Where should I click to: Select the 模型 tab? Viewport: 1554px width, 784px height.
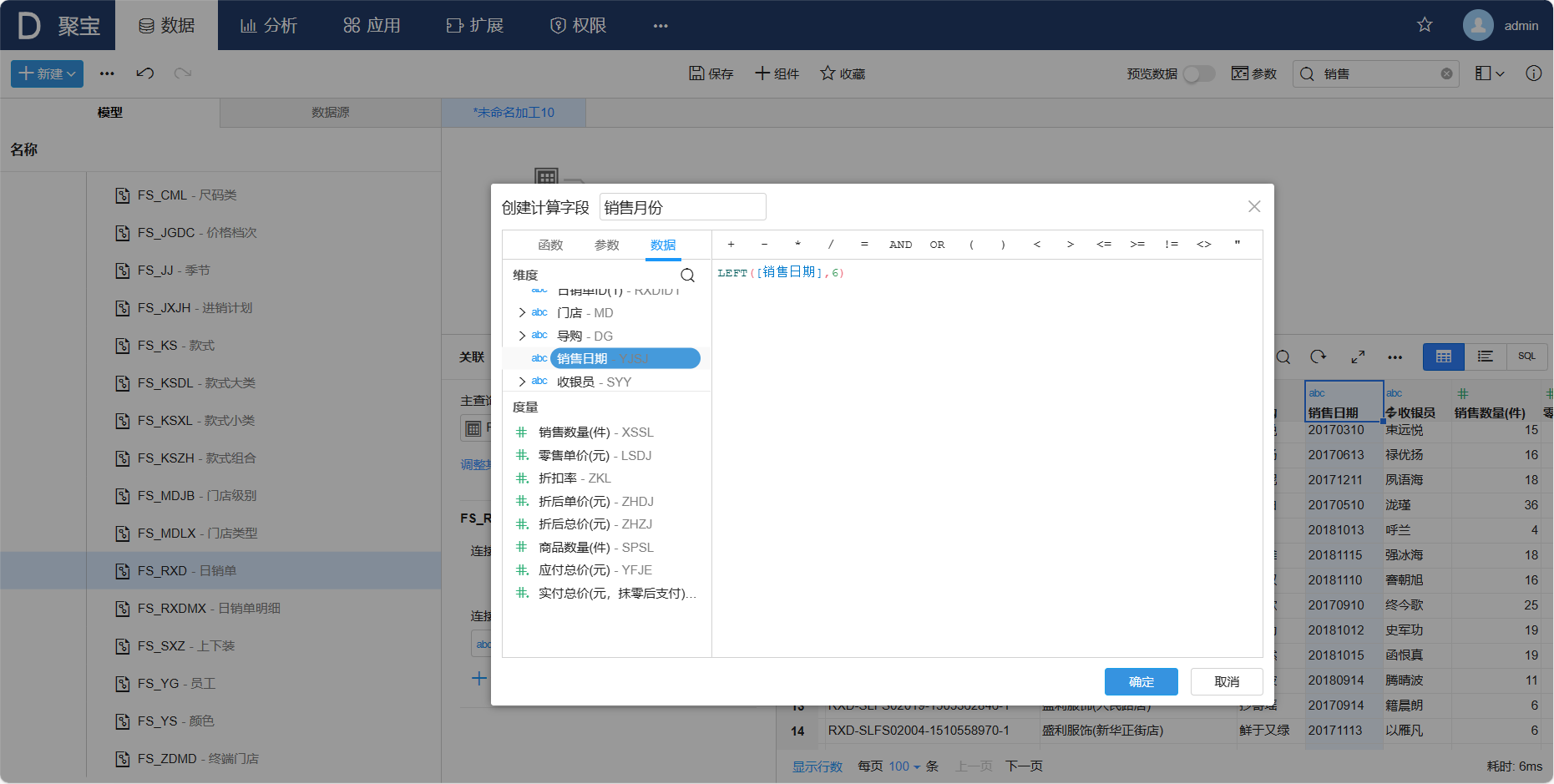click(x=110, y=112)
